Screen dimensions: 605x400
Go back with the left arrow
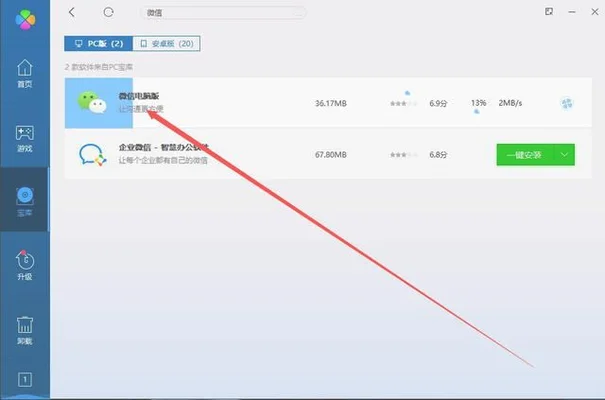[72, 12]
